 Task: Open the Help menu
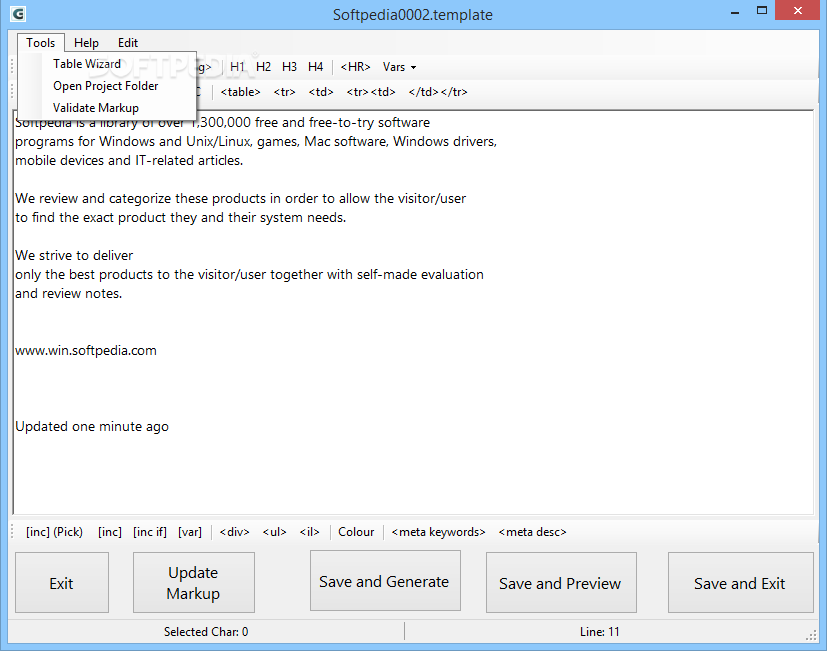86,43
